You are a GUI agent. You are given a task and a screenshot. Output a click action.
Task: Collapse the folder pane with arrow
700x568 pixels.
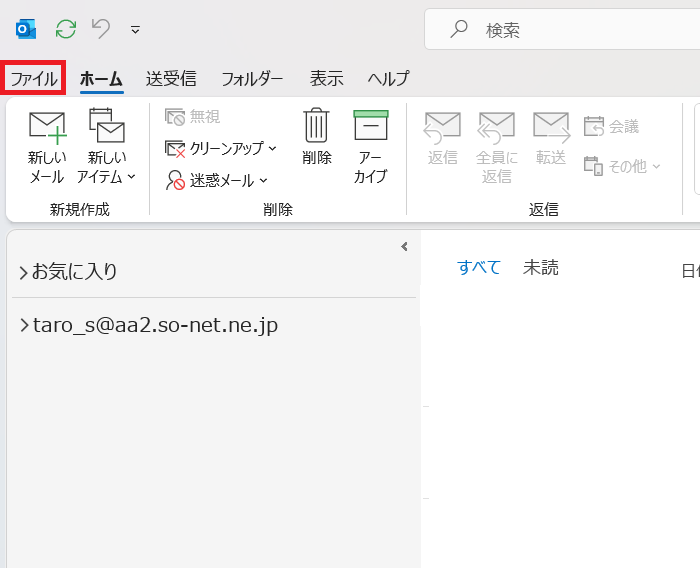[404, 246]
